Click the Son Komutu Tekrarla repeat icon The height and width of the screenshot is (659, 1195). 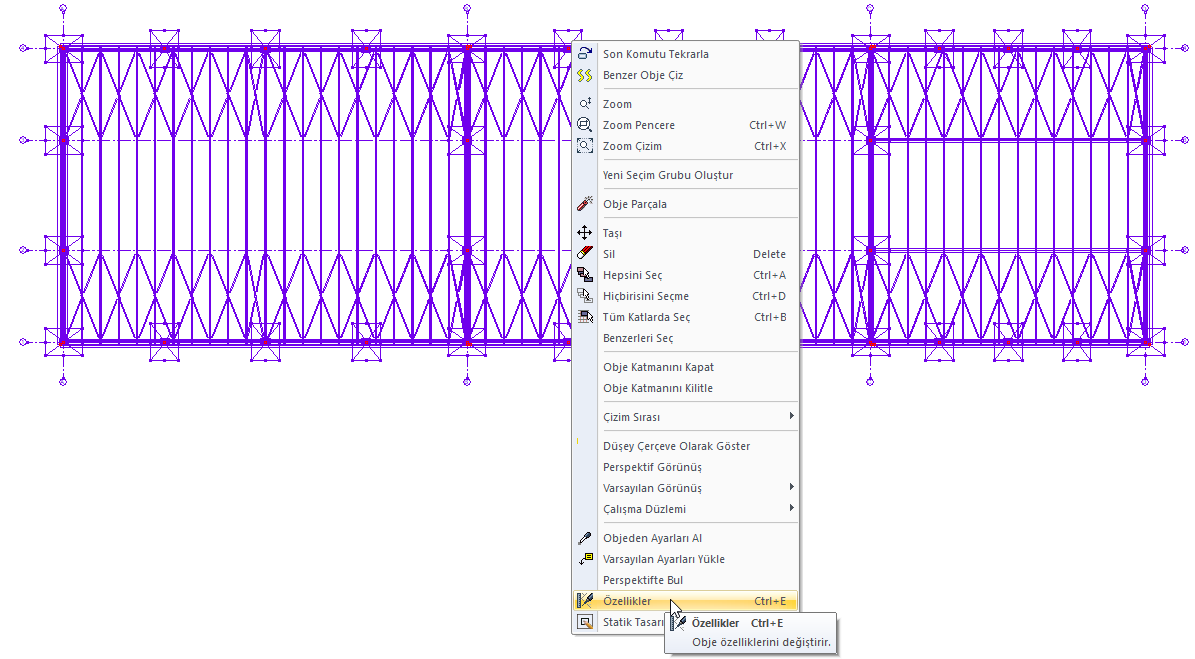click(586, 54)
